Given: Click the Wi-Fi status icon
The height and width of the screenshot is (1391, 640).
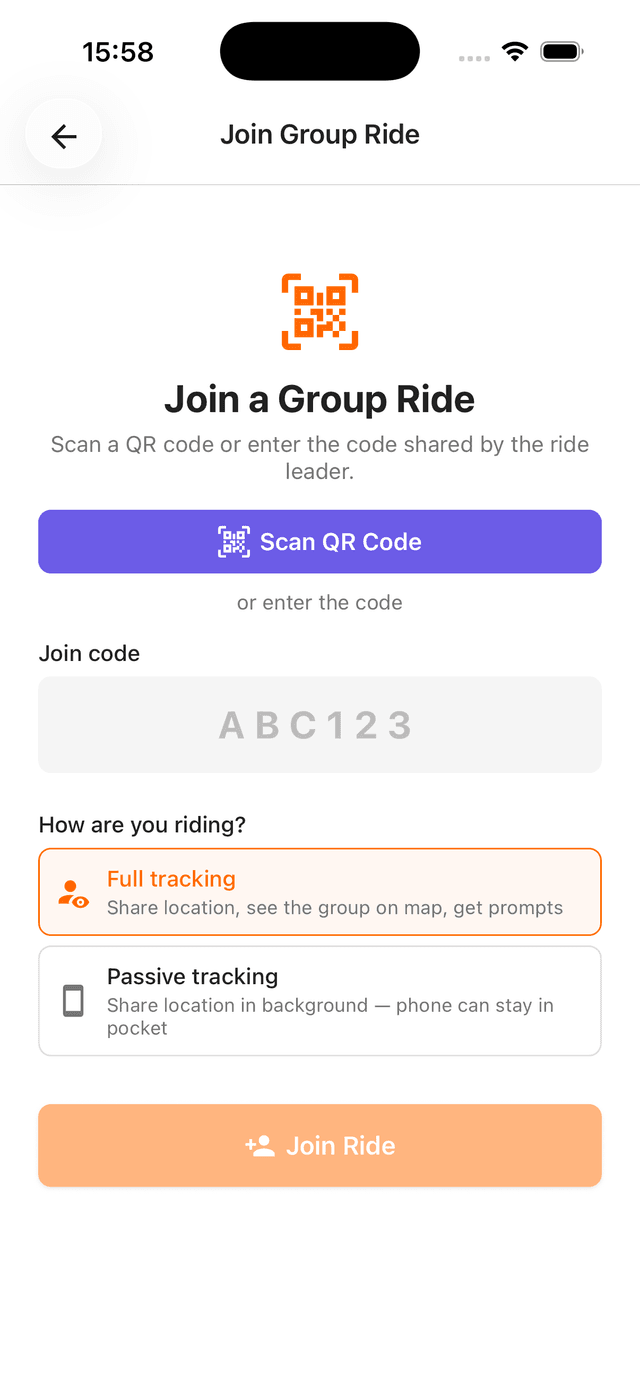Looking at the screenshot, I should click(515, 50).
